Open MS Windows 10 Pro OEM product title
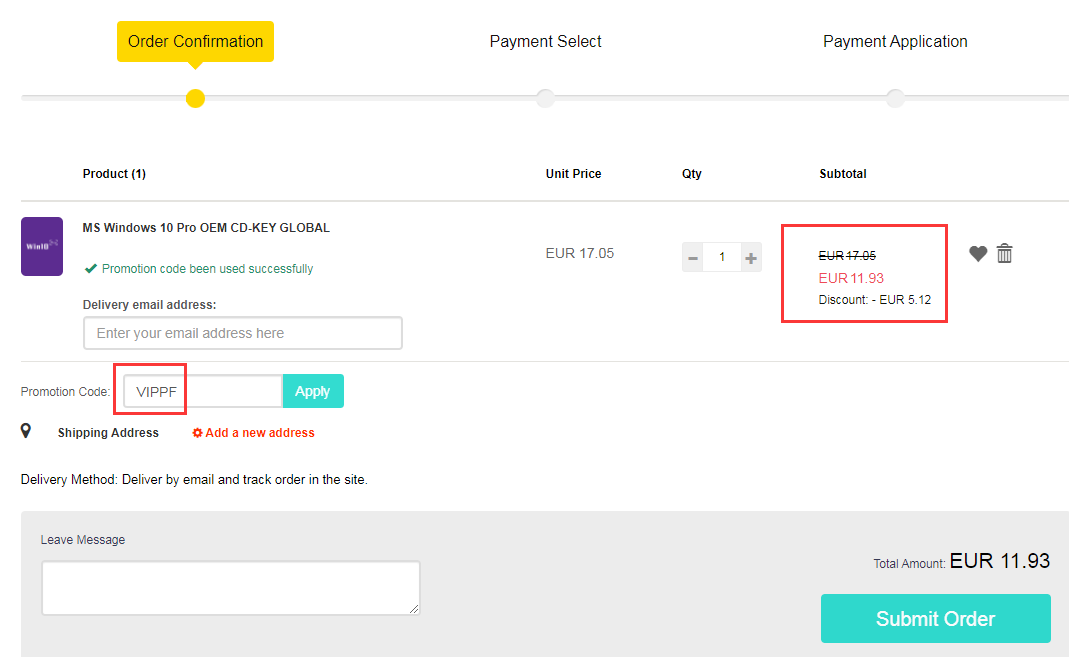Viewport: 1069px width, 657px height. (x=206, y=228)
